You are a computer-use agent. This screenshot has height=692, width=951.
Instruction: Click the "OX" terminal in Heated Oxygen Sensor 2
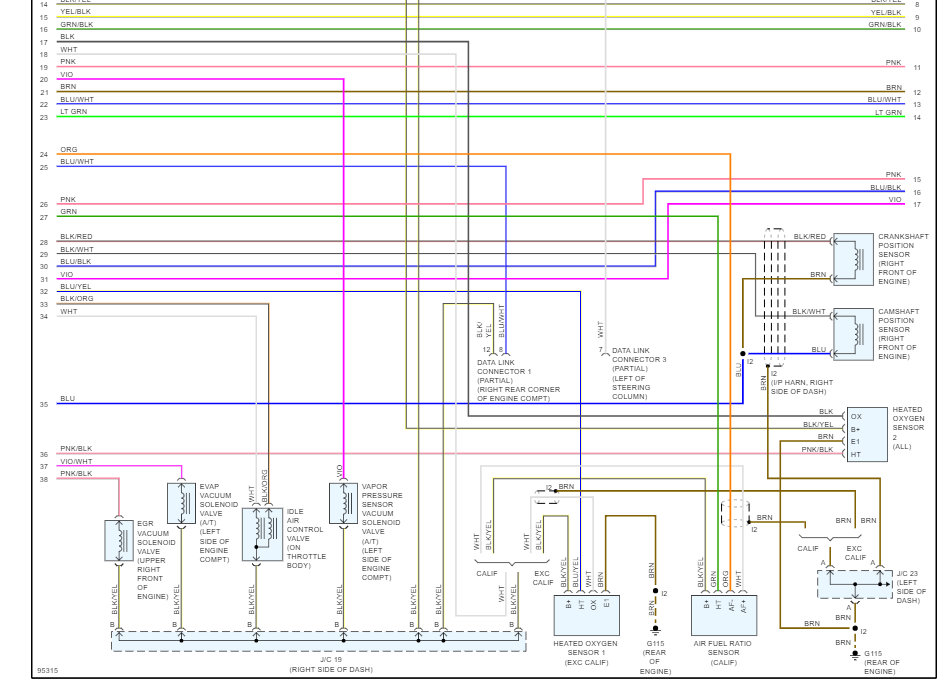tap(856, 417)
